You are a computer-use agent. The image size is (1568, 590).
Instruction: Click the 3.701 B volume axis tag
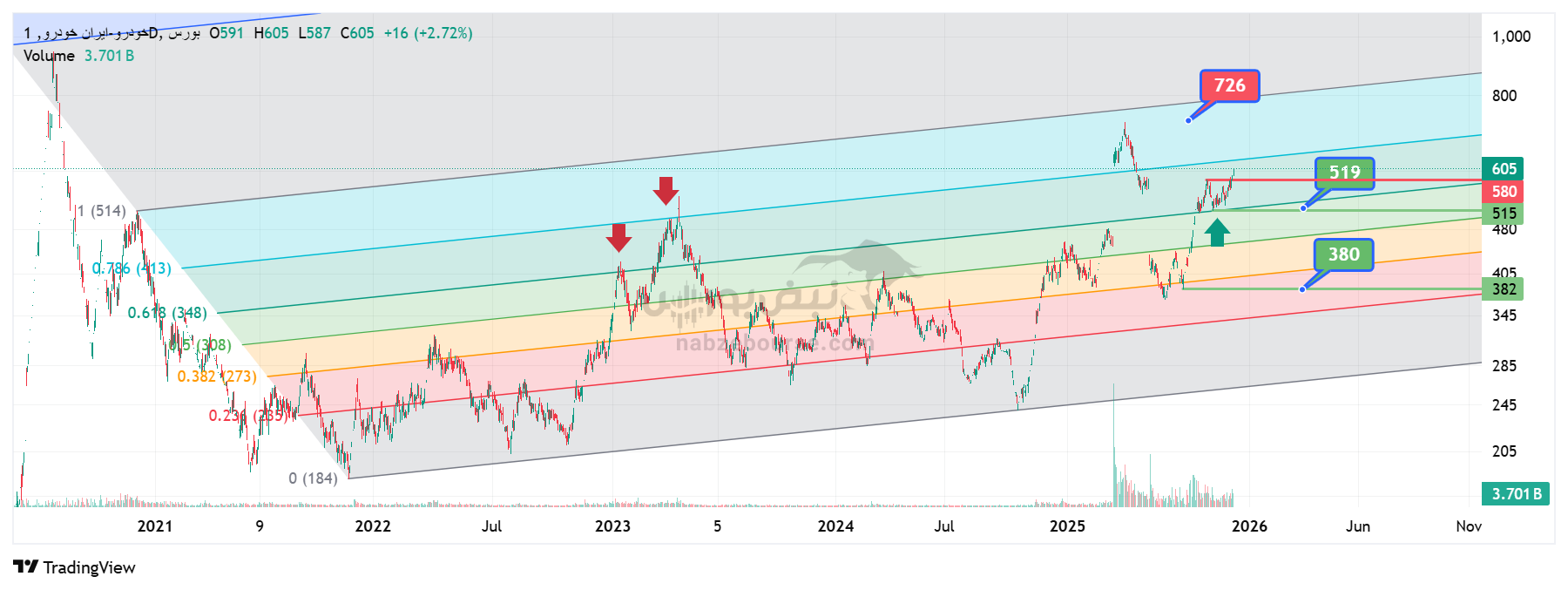[1516, 494]
